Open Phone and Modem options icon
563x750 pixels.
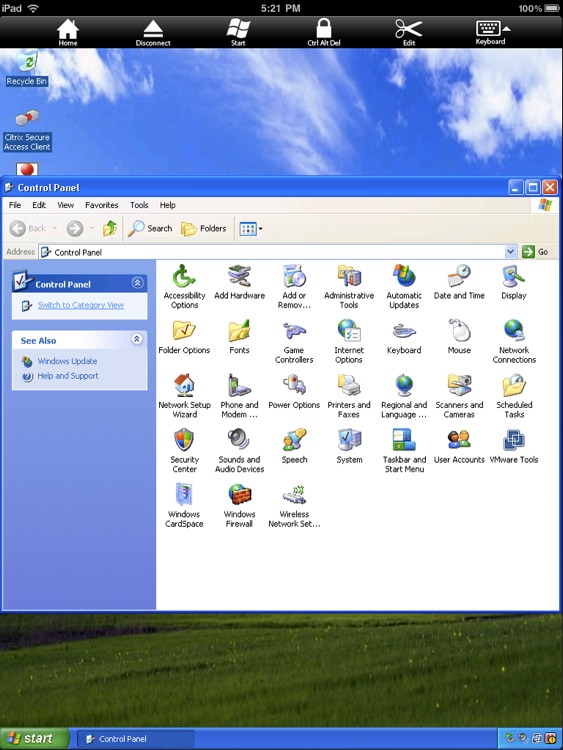[x=239, y=396]
